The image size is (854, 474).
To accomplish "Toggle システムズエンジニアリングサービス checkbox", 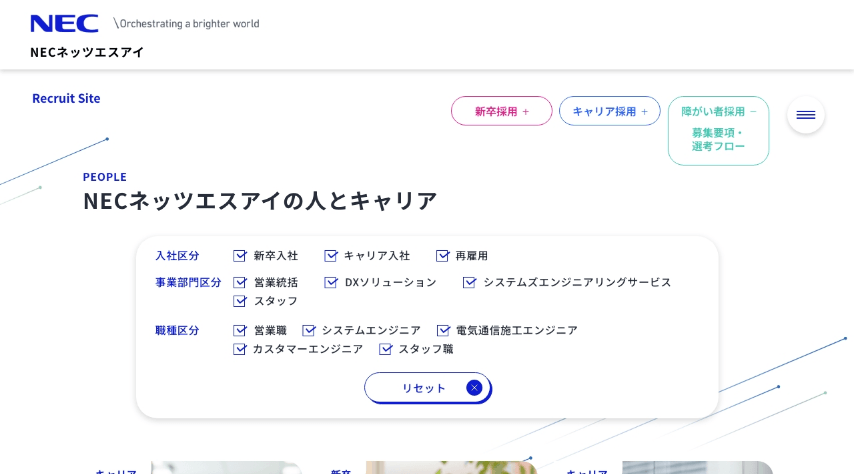I will pos(469,282).
